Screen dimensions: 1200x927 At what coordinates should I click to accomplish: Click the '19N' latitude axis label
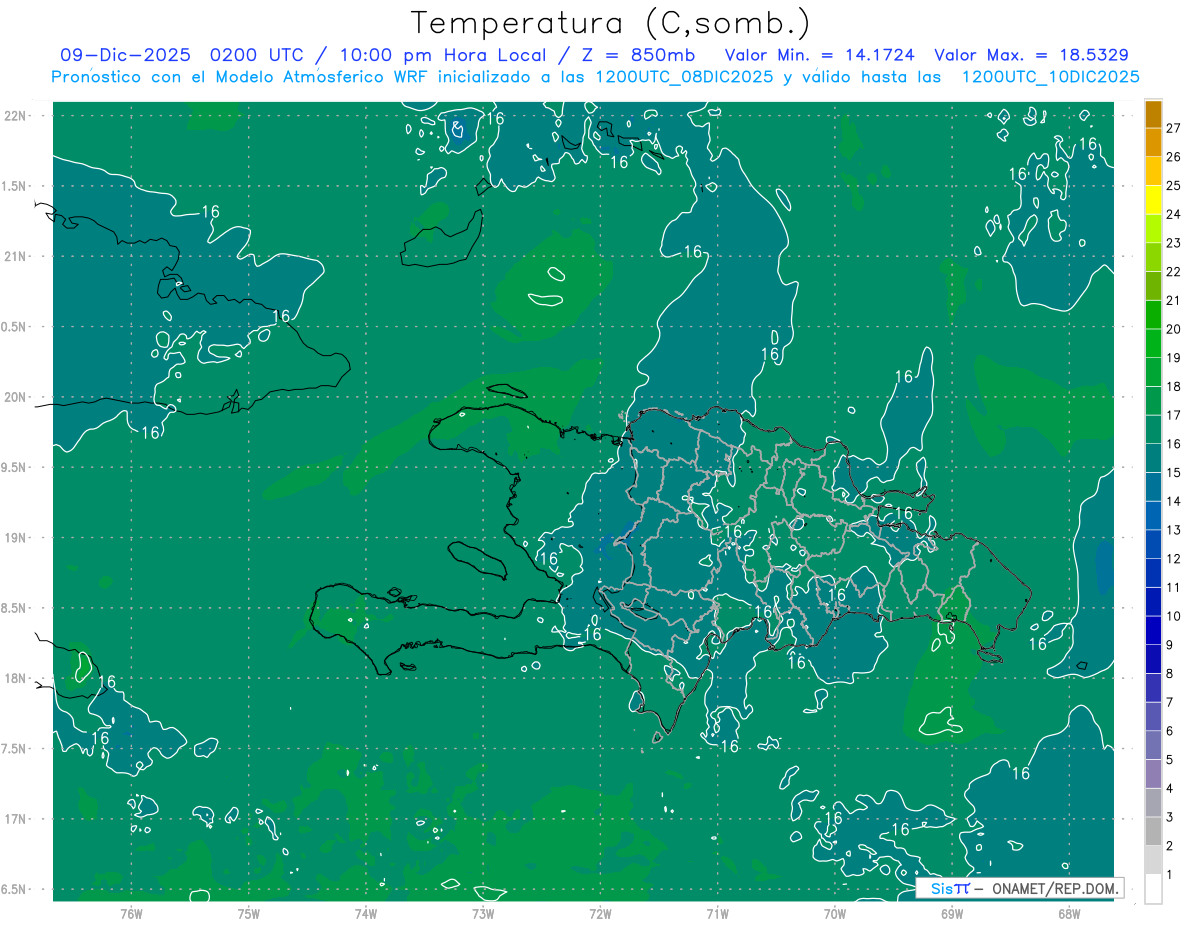[17, 538]
